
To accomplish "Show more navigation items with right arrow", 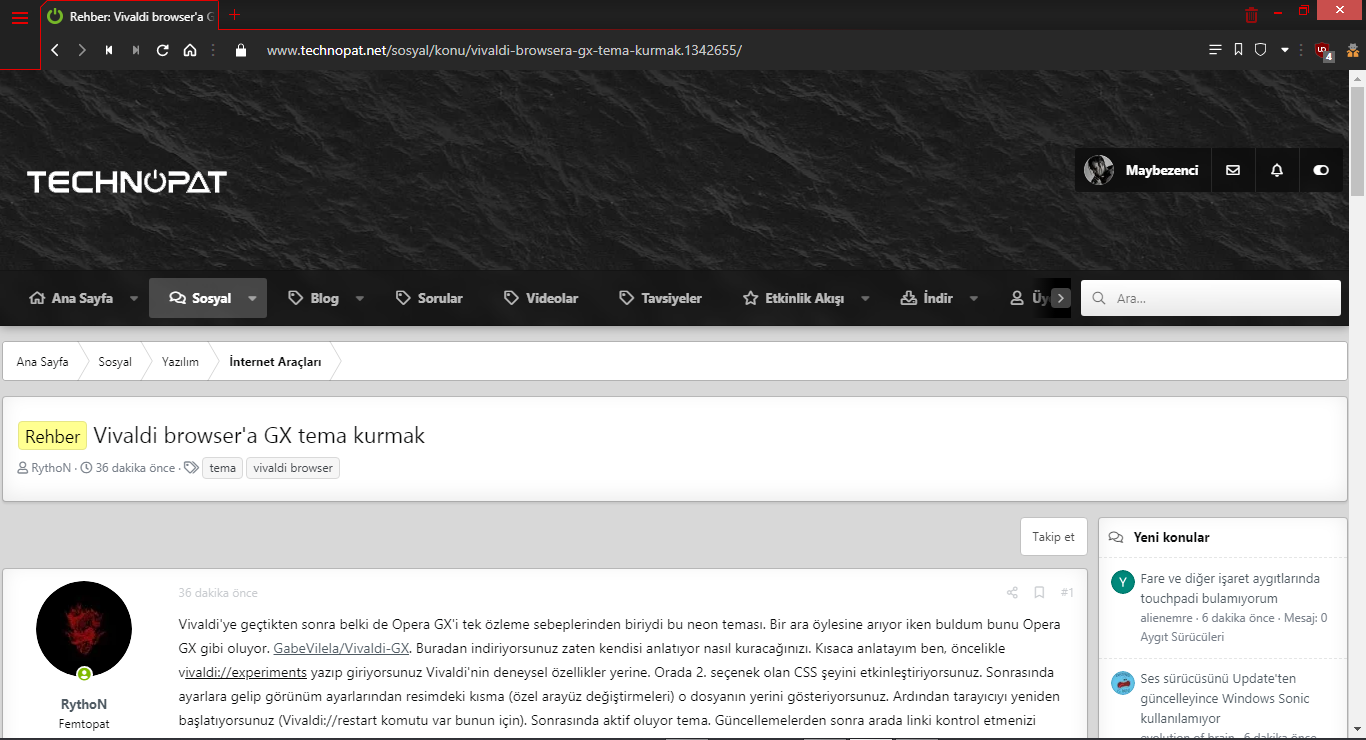I will (x=1061, y=298).
